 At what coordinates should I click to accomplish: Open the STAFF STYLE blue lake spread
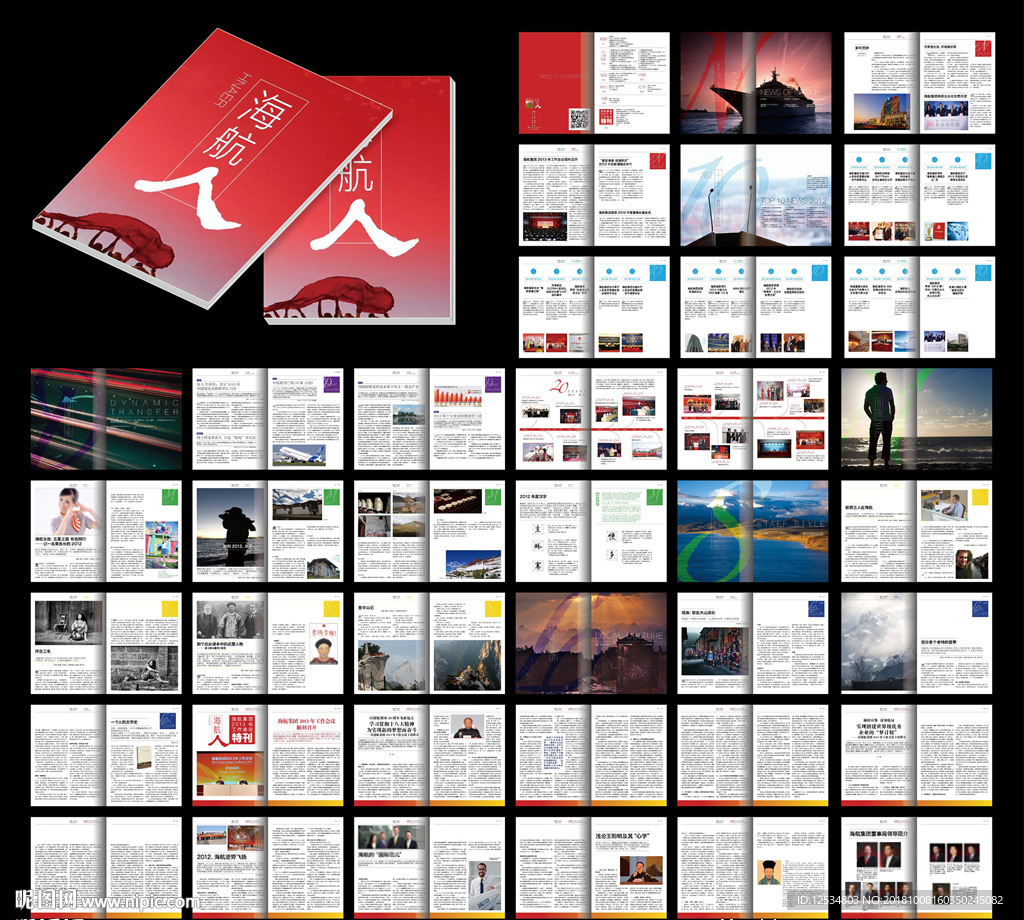tap(753, 531)
